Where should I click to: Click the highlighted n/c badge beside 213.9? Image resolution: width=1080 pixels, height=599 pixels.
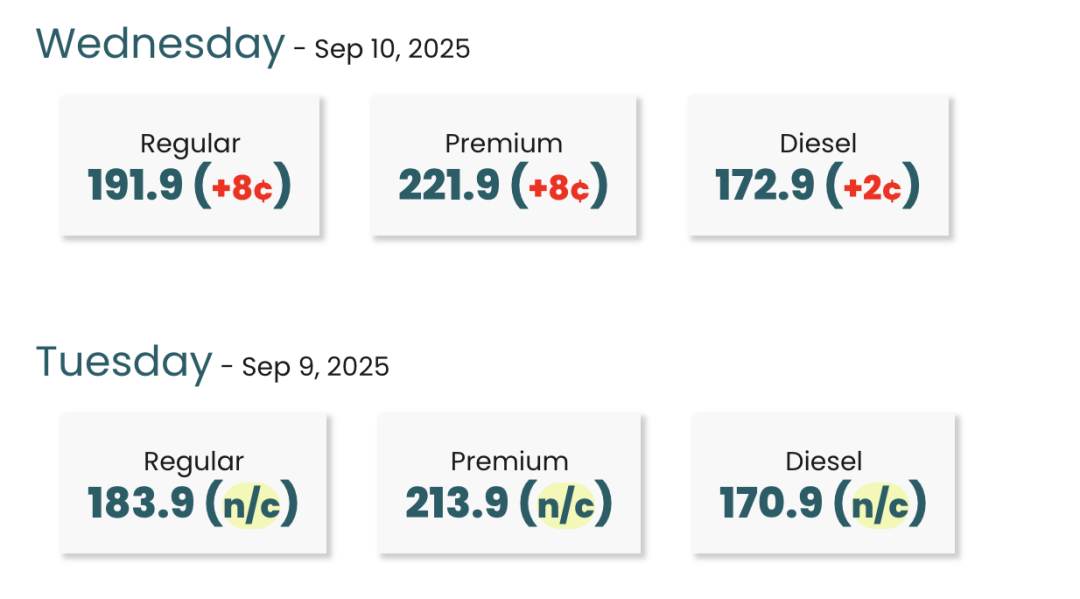[x=565, y=505]
